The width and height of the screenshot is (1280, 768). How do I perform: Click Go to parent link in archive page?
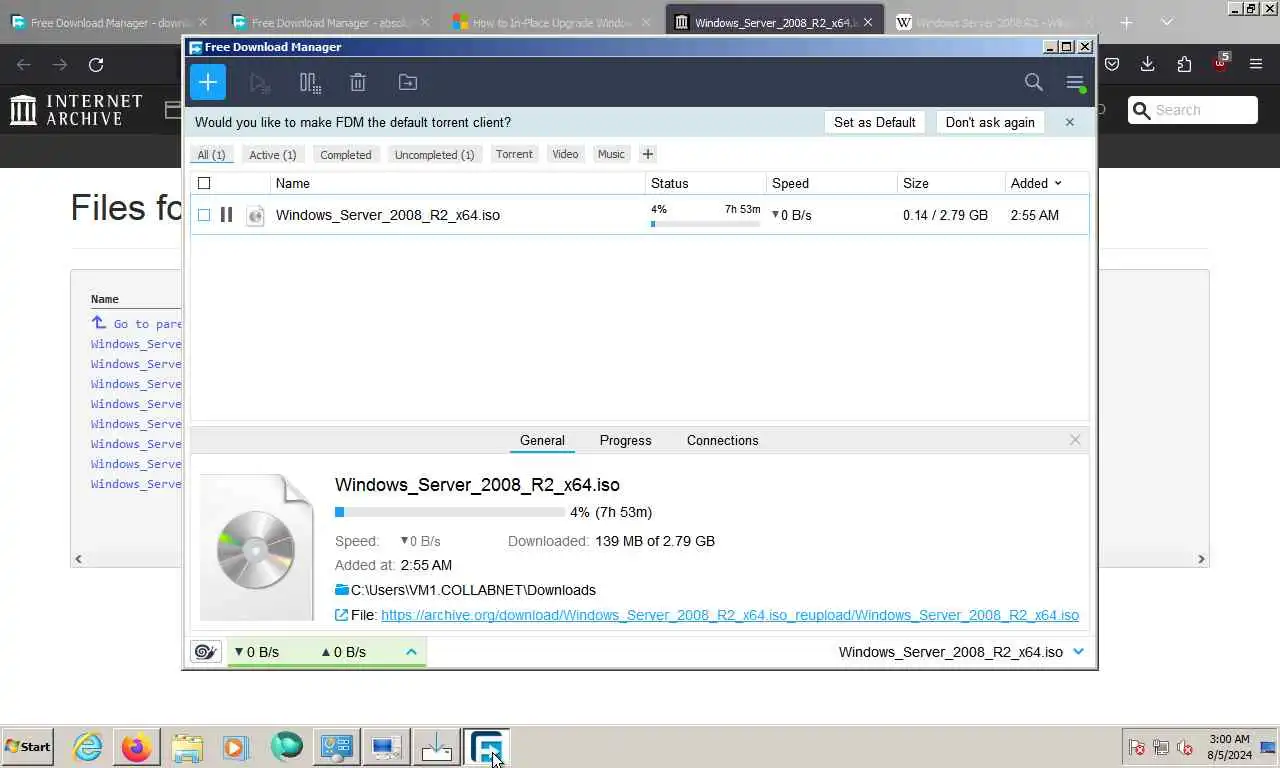(x=136, y=323)
